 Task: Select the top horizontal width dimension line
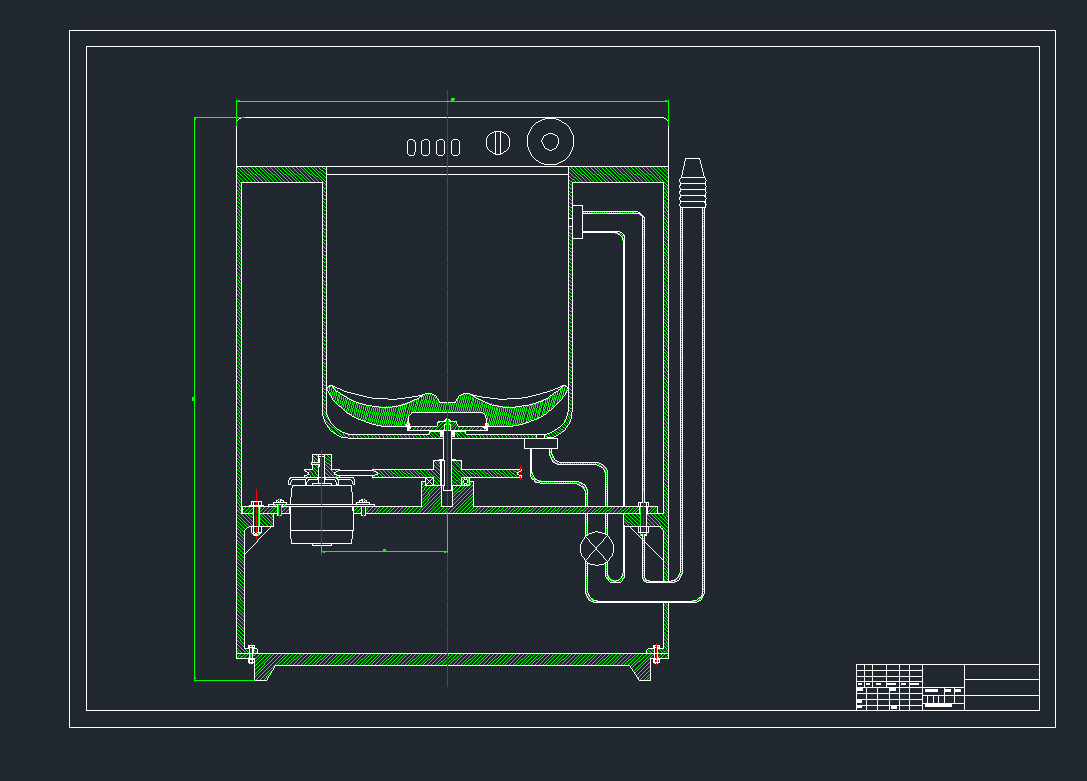(x=452, y=101)
